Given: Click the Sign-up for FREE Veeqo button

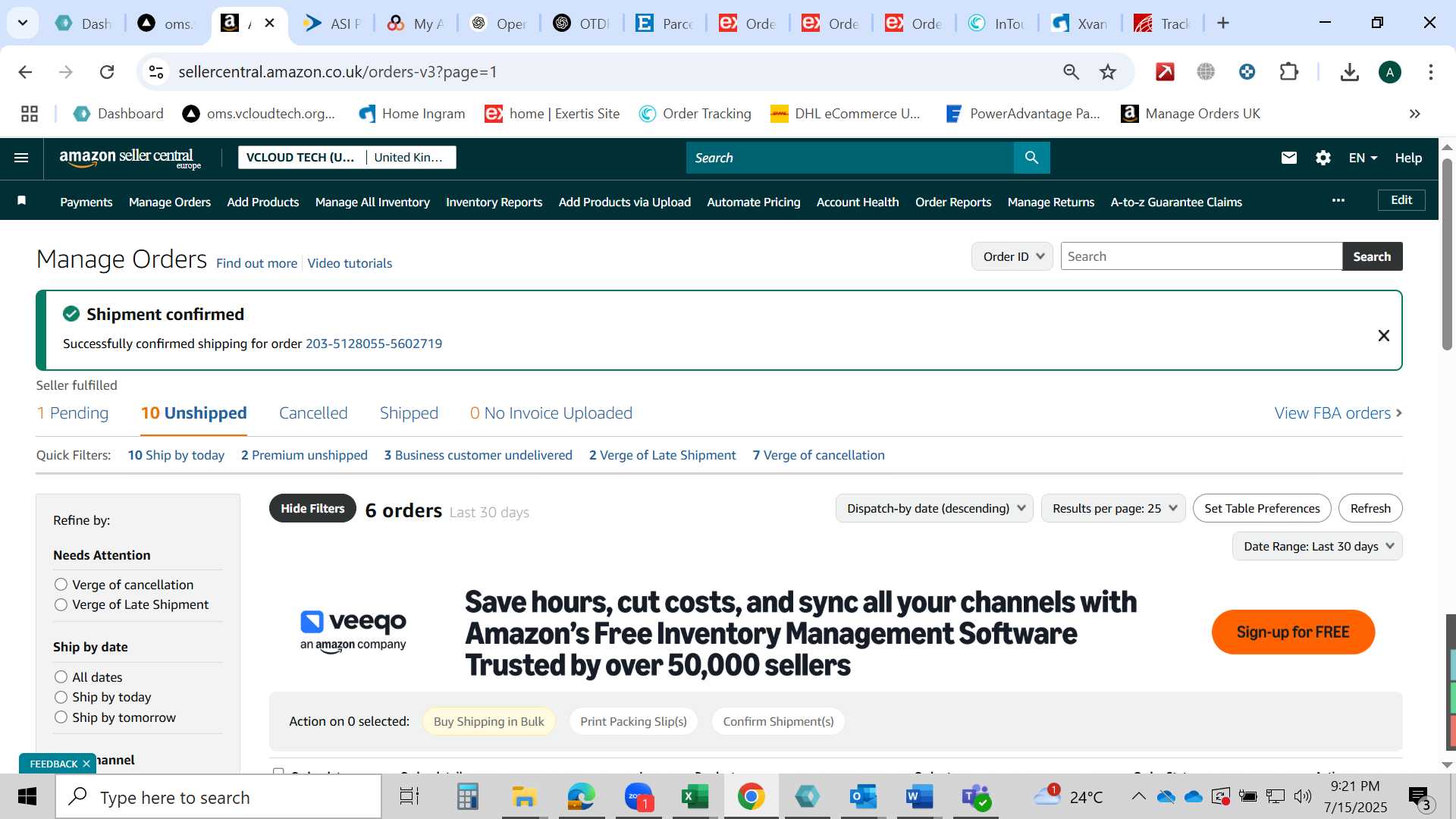Looking at the screenshot, I should [x=1293, y=632].
